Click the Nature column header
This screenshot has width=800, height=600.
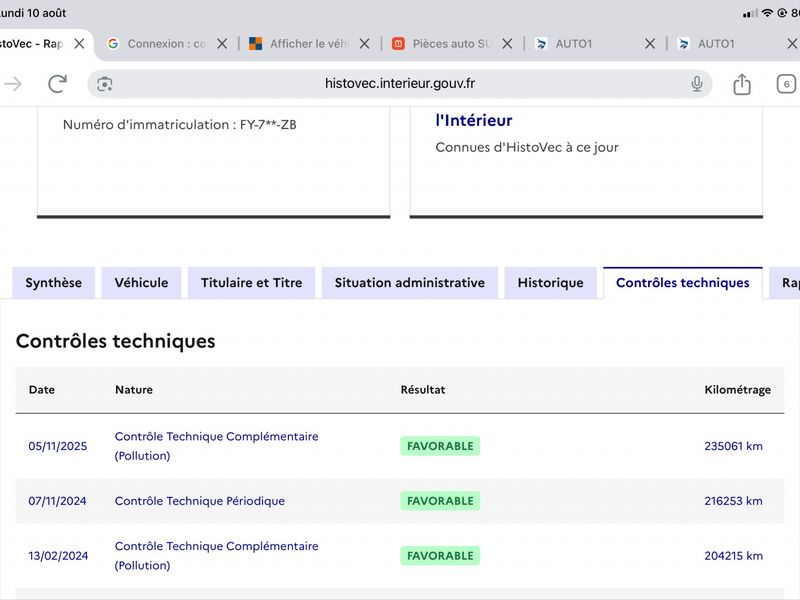pyautogui.click(x=134, y=390)
